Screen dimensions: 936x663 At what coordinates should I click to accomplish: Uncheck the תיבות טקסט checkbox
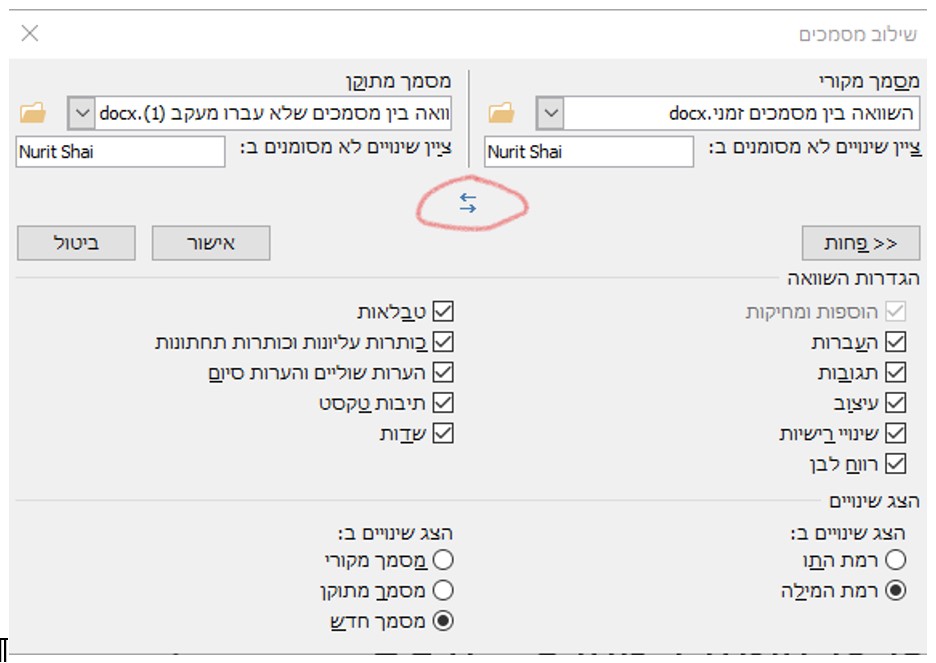tap(443, 403)
